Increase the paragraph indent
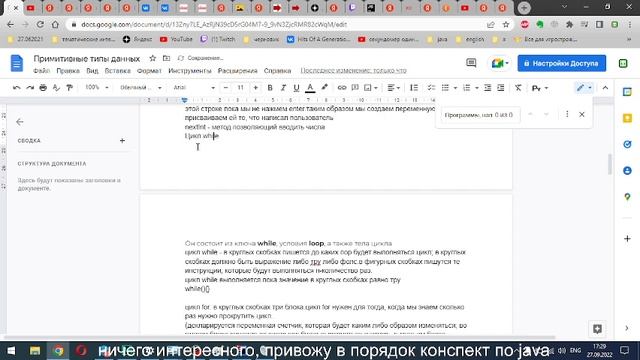 500,88
